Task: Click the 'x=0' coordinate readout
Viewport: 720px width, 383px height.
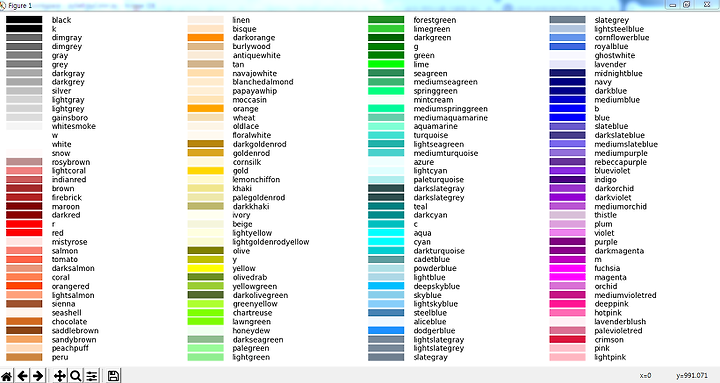Action: coord(645,376)
